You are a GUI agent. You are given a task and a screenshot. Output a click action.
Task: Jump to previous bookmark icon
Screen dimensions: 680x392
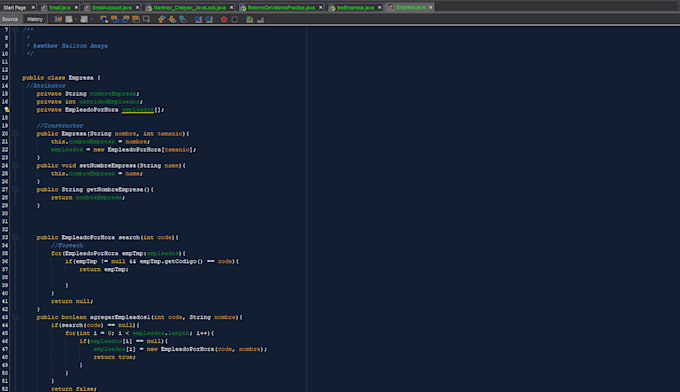[x=162, y=19]
